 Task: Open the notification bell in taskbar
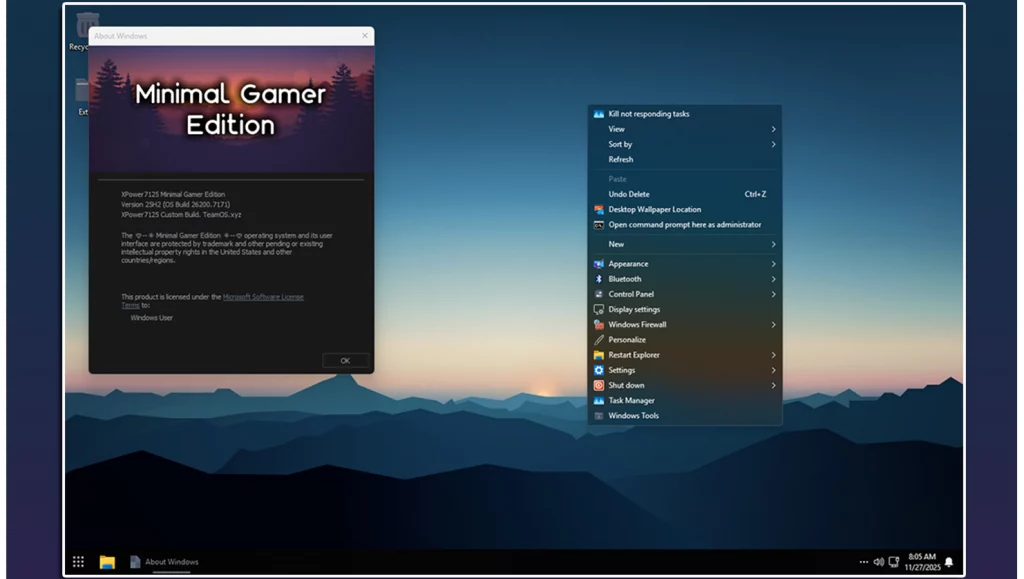point(949,562)
